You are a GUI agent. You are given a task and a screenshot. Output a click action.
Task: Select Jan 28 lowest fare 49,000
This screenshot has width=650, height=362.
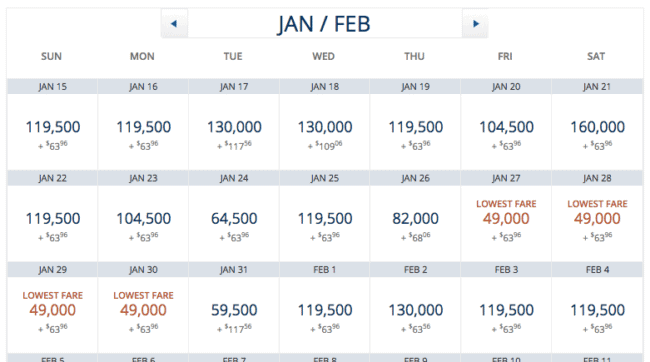click(597, 223)
